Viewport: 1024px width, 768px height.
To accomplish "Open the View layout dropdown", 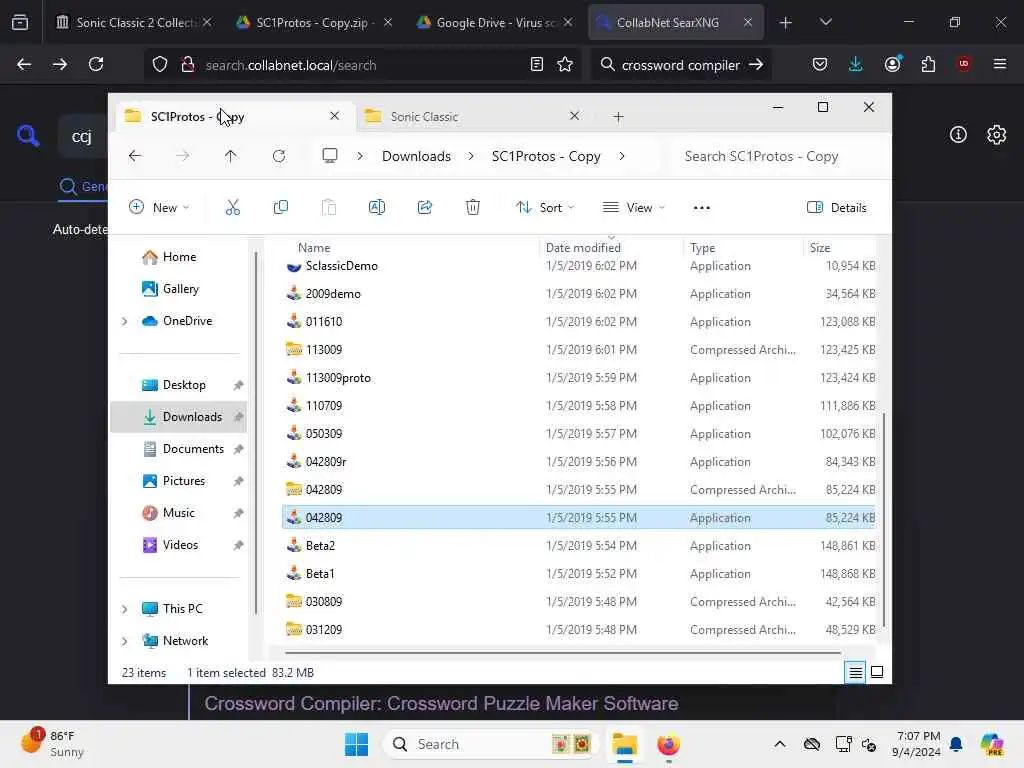I will [x=633, y=208].
